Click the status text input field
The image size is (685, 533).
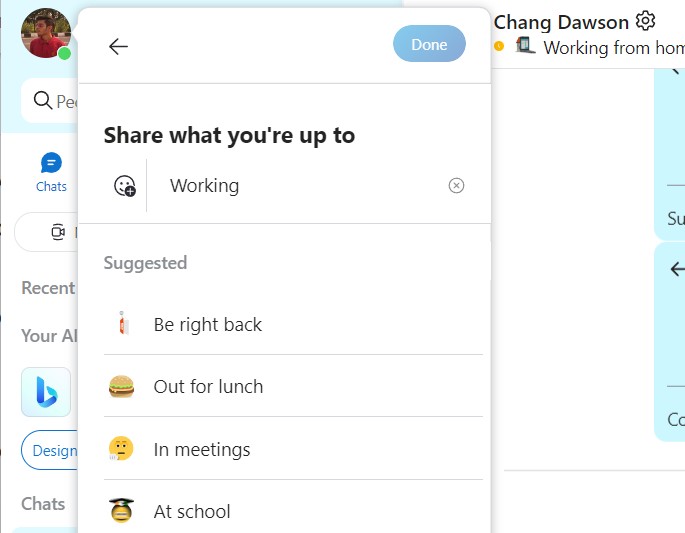(x=300, y=185)
